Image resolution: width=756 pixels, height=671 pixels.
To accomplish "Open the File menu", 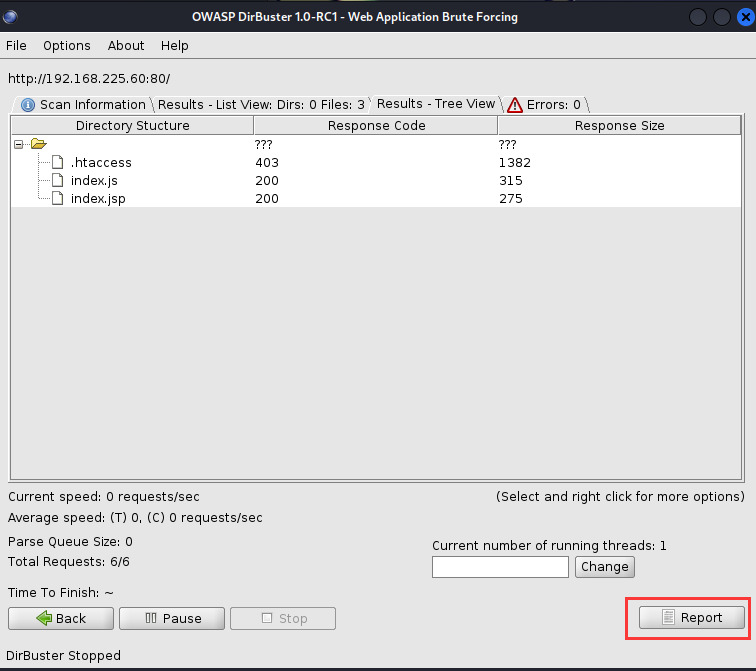I will tap(16, 46).
